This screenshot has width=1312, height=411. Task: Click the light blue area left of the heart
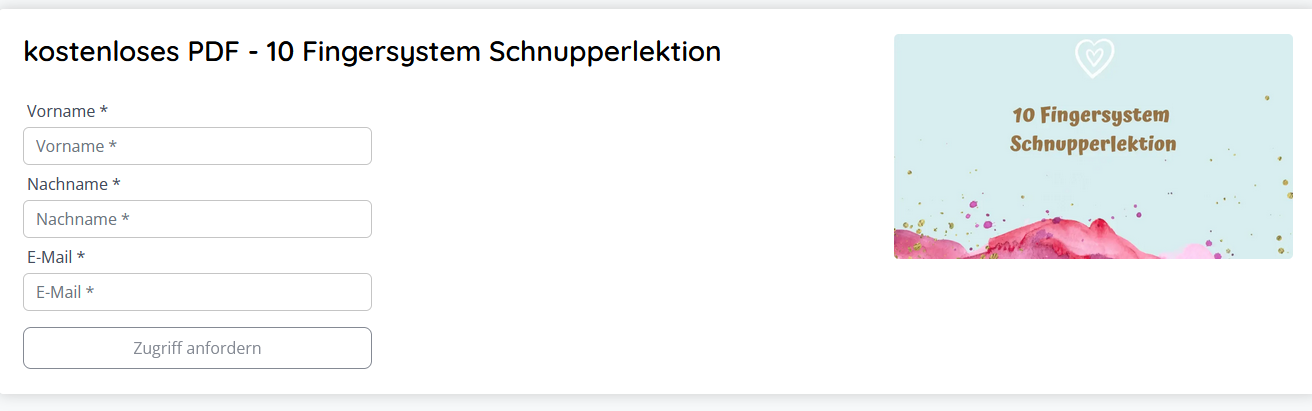click(980, 60)
